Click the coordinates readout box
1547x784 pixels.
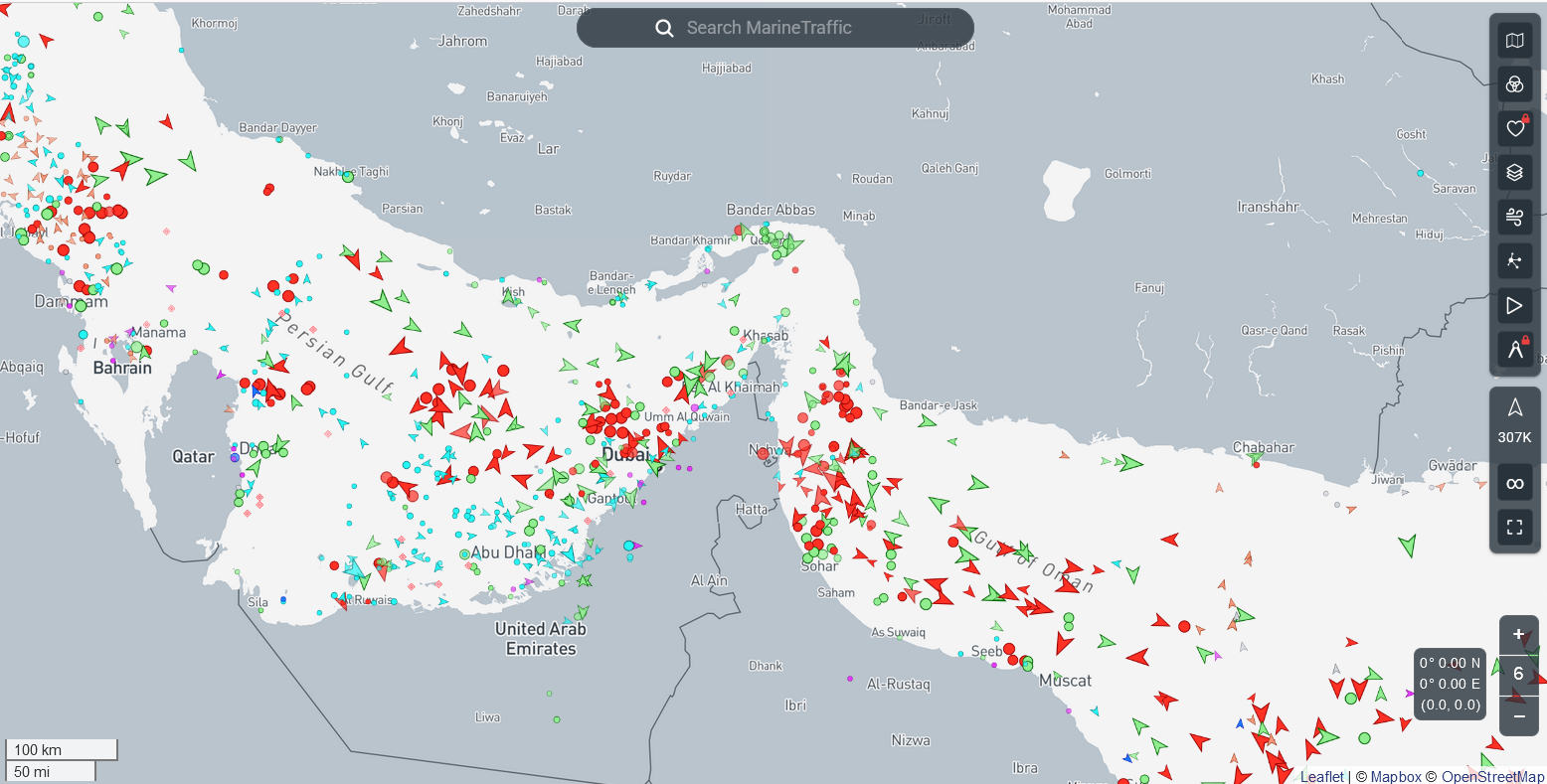[x=1450, y=684]
